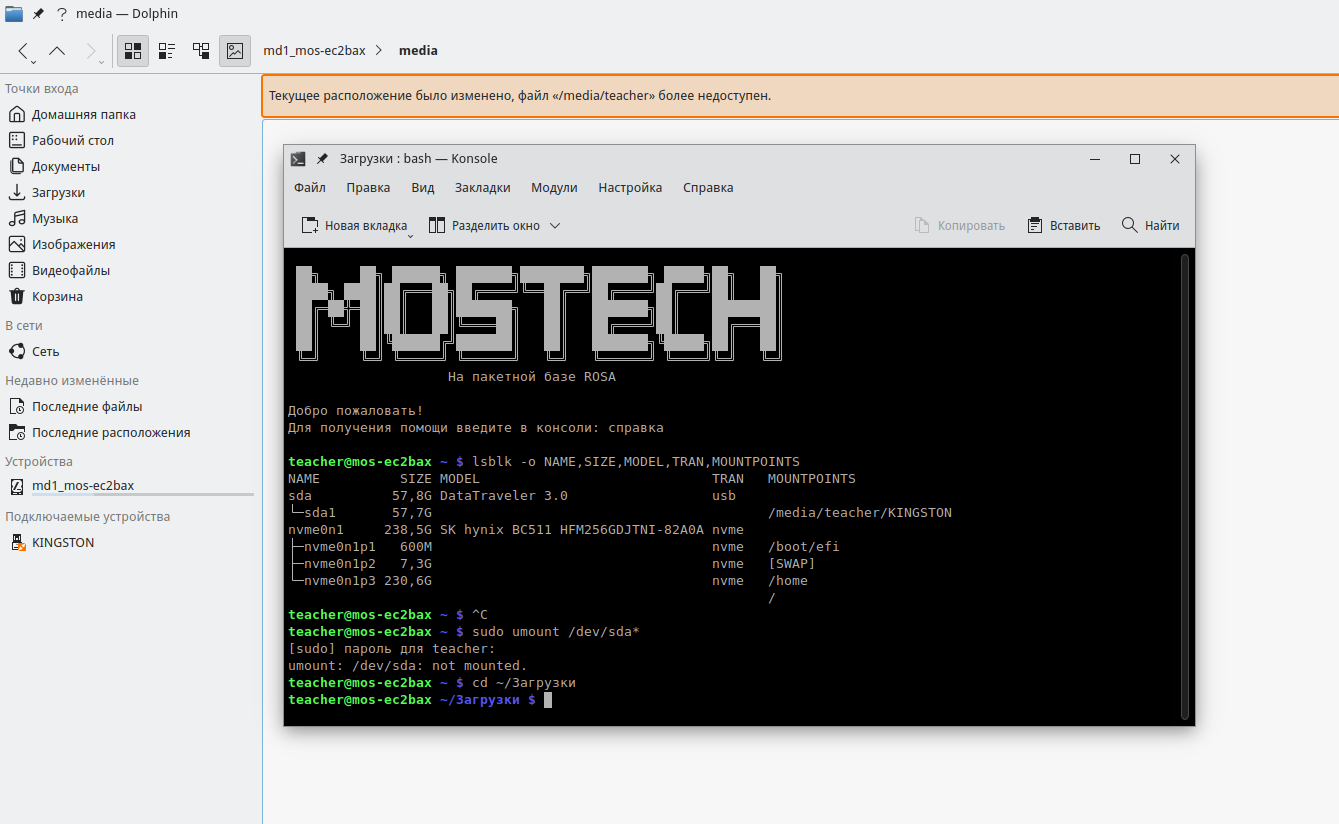Open the Настройка menu in Konsole

630,187
